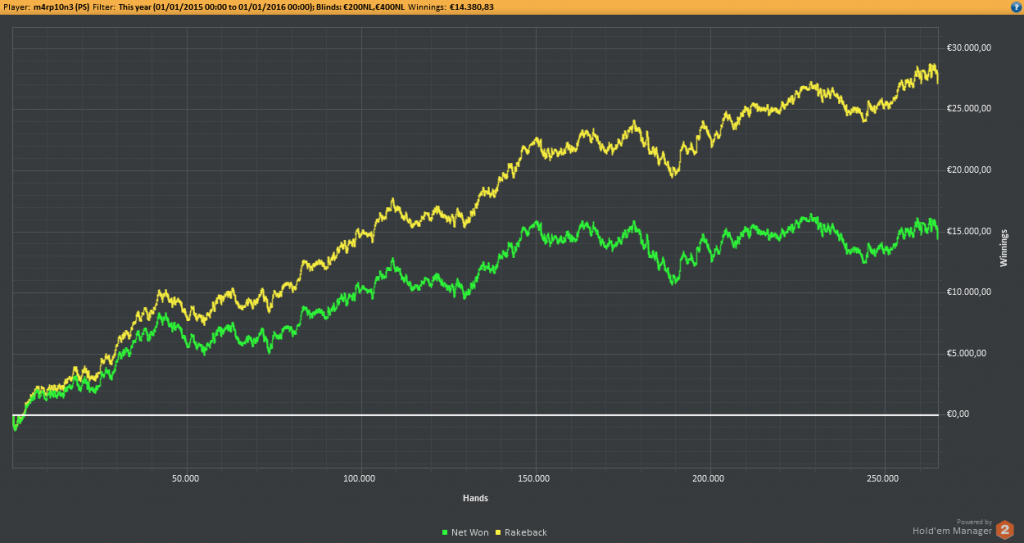Click the 250.000 hands axis label

882,478
